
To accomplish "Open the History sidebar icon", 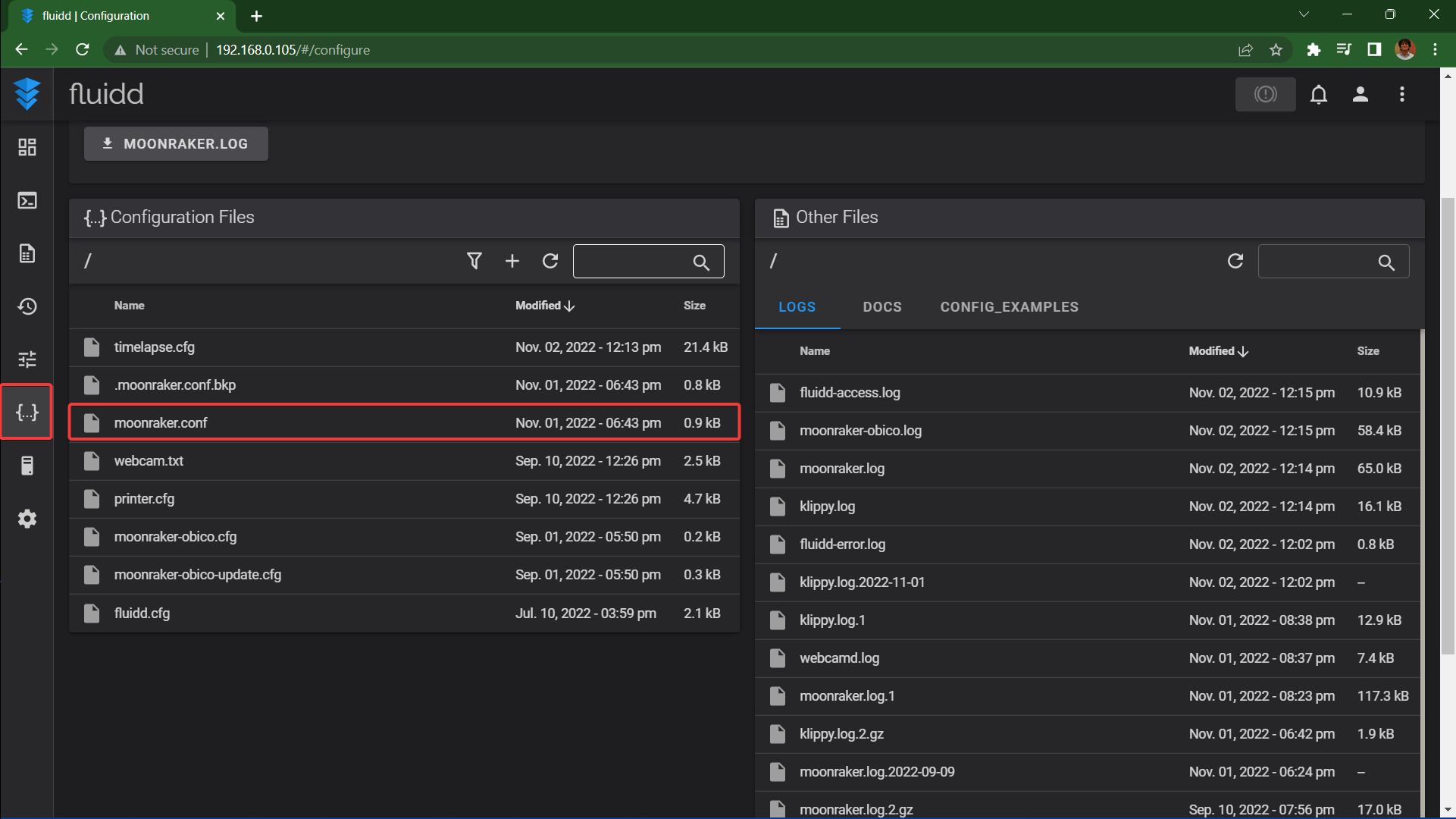I will click(x=27, y=306).
